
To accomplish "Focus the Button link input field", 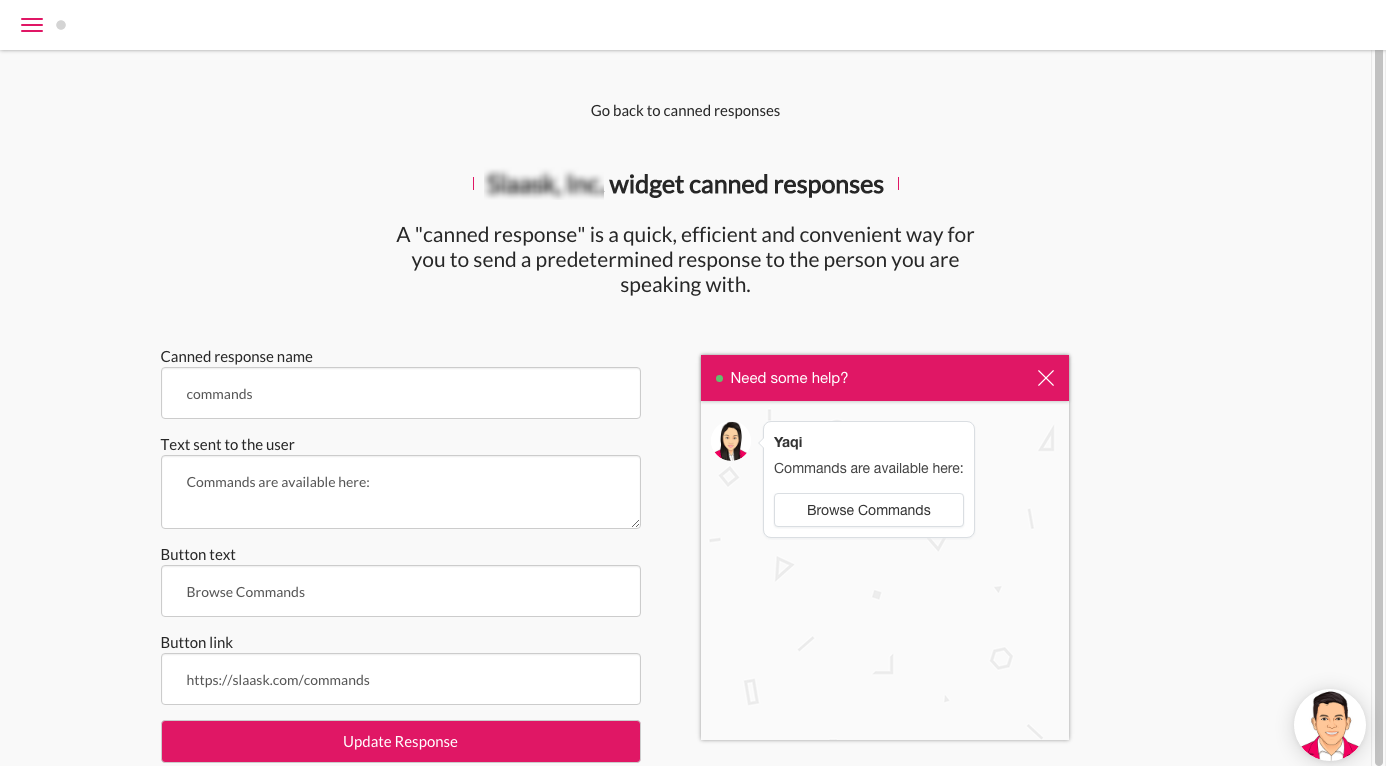I will [401, 679].
